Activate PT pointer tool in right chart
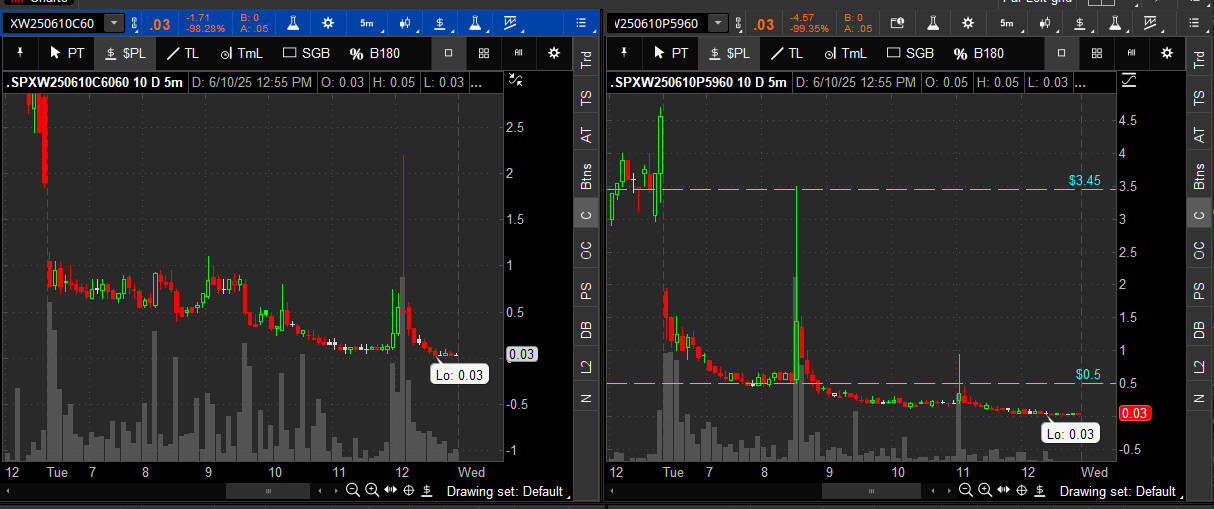1214x509 pixels. click(670, 53)
